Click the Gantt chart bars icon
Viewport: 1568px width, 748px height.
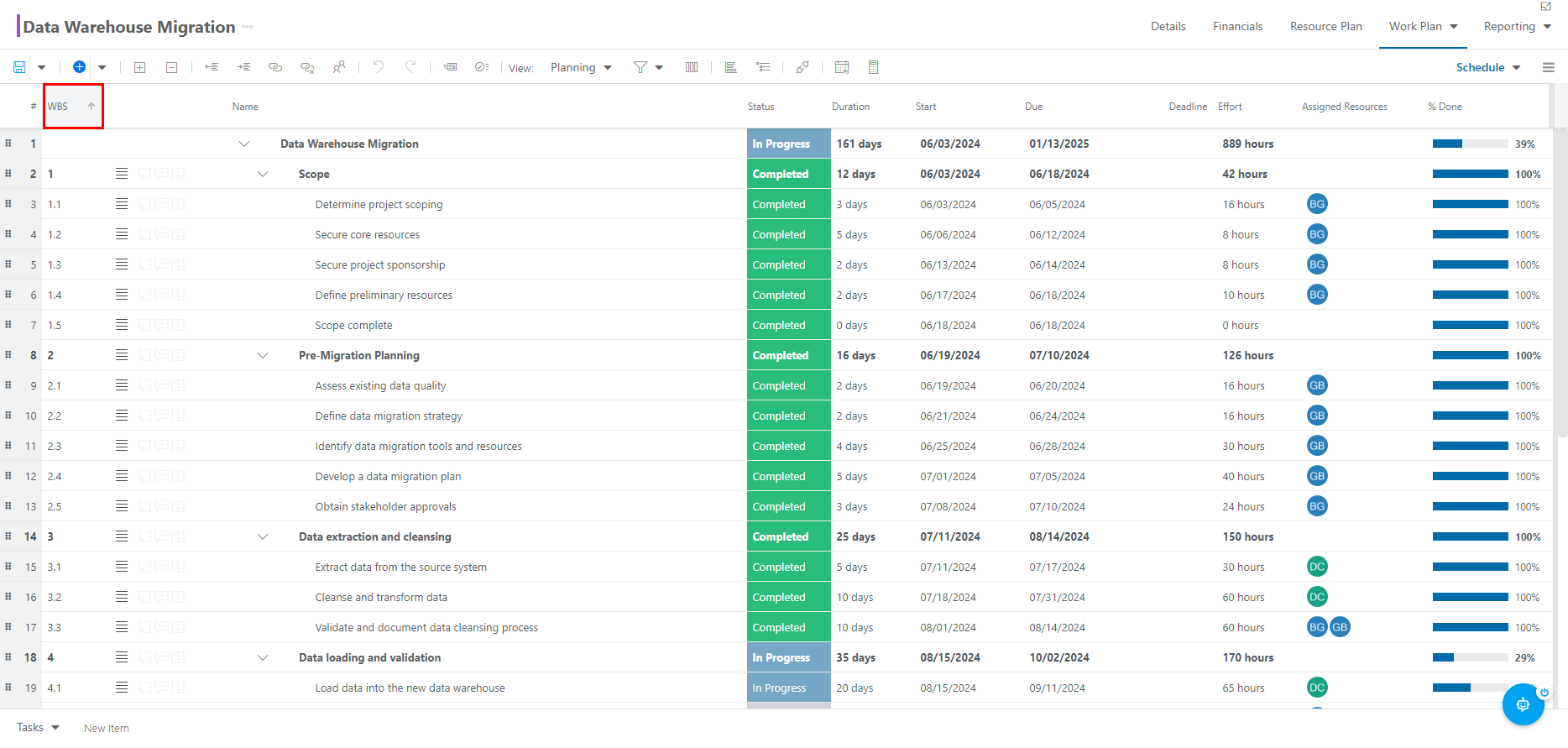point(731,67)
